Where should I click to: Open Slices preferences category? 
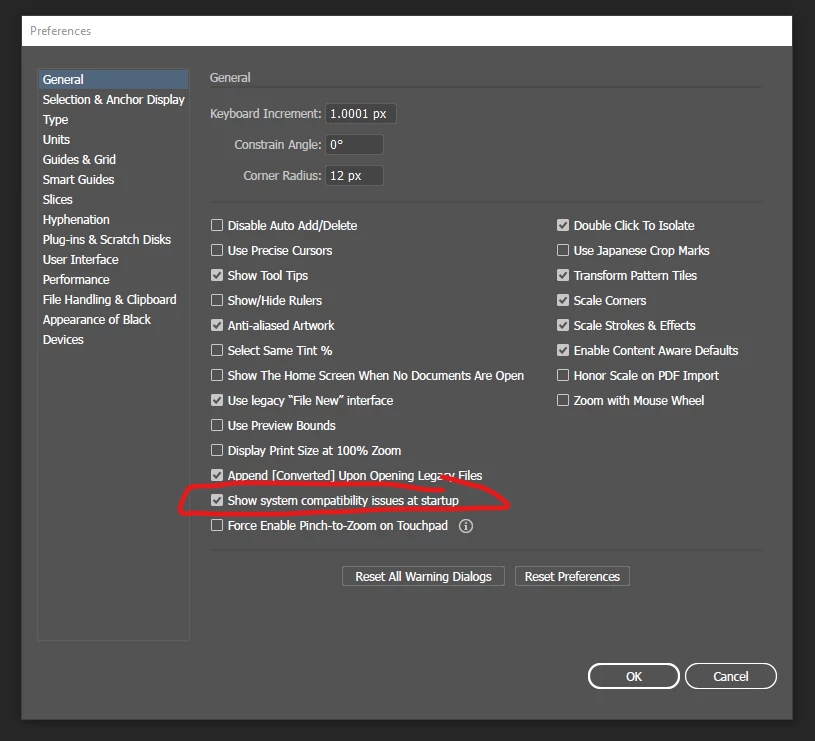113,200
